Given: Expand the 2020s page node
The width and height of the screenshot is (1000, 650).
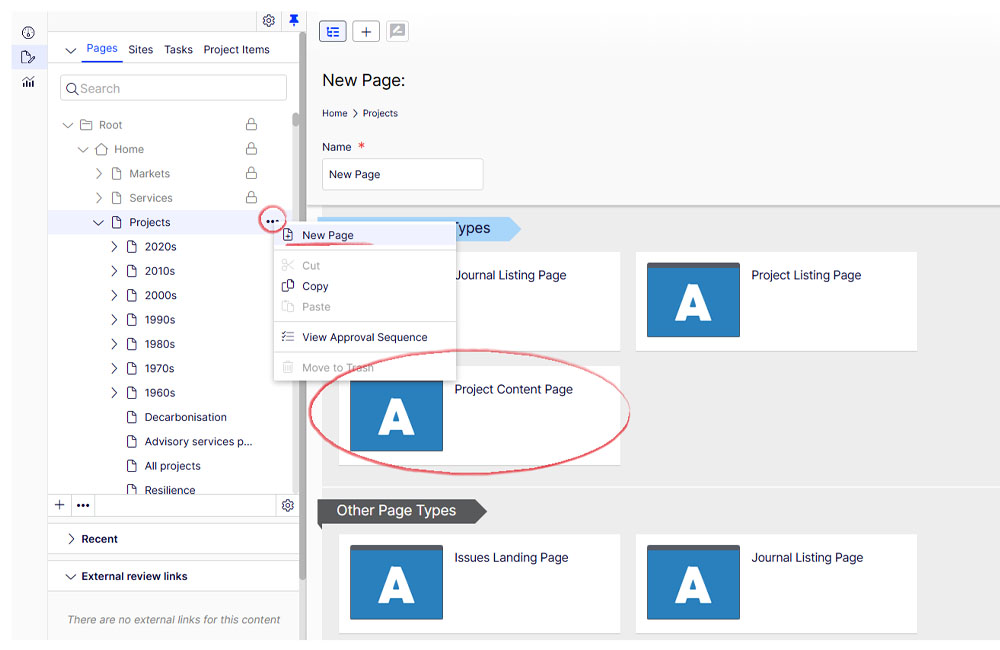Looking at the screenshot, I should [x=114, y=247].
